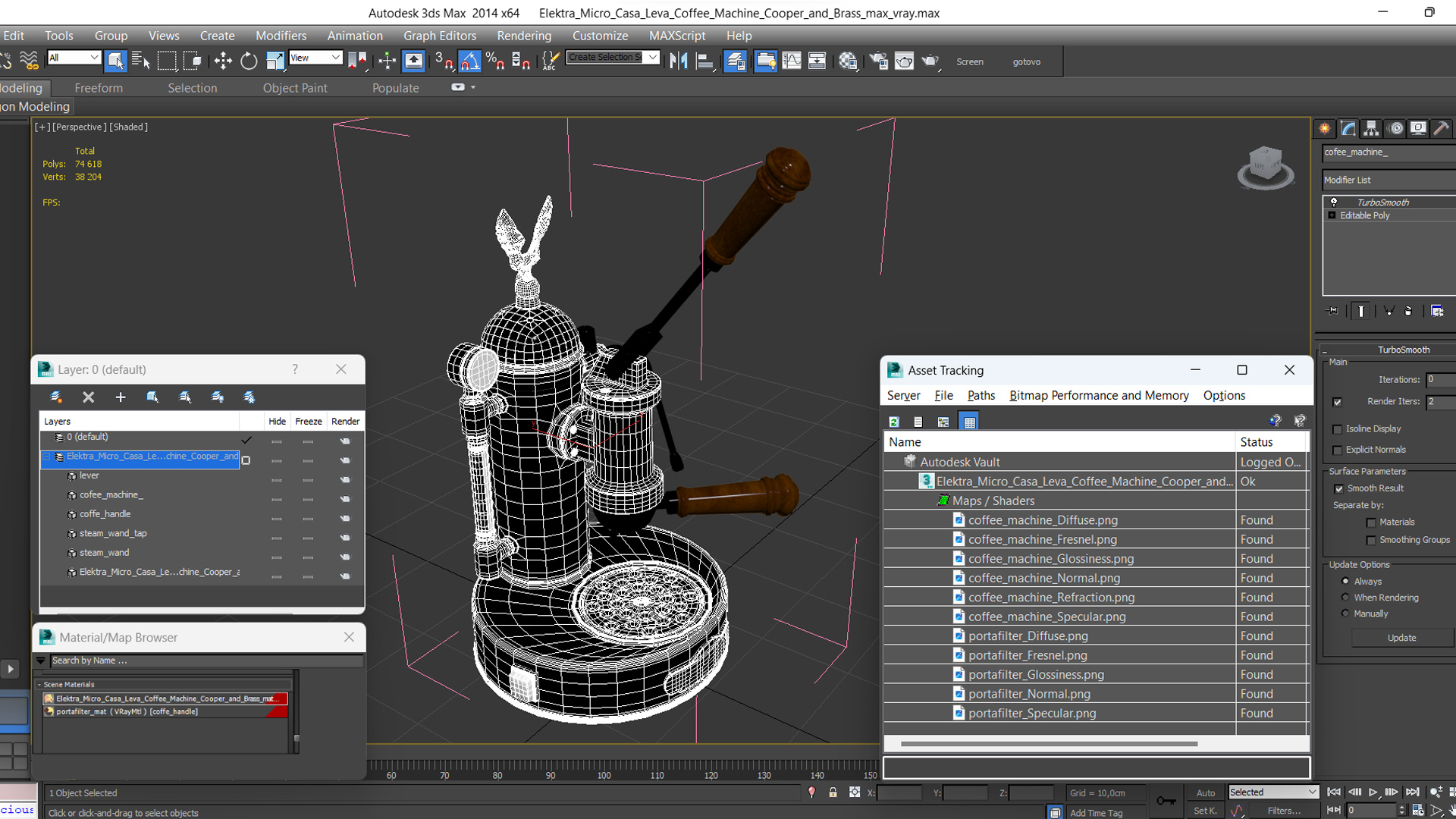Open the MAXScript menu
This screenshot has width=1456, height=819.
click(x=677, y=36)
